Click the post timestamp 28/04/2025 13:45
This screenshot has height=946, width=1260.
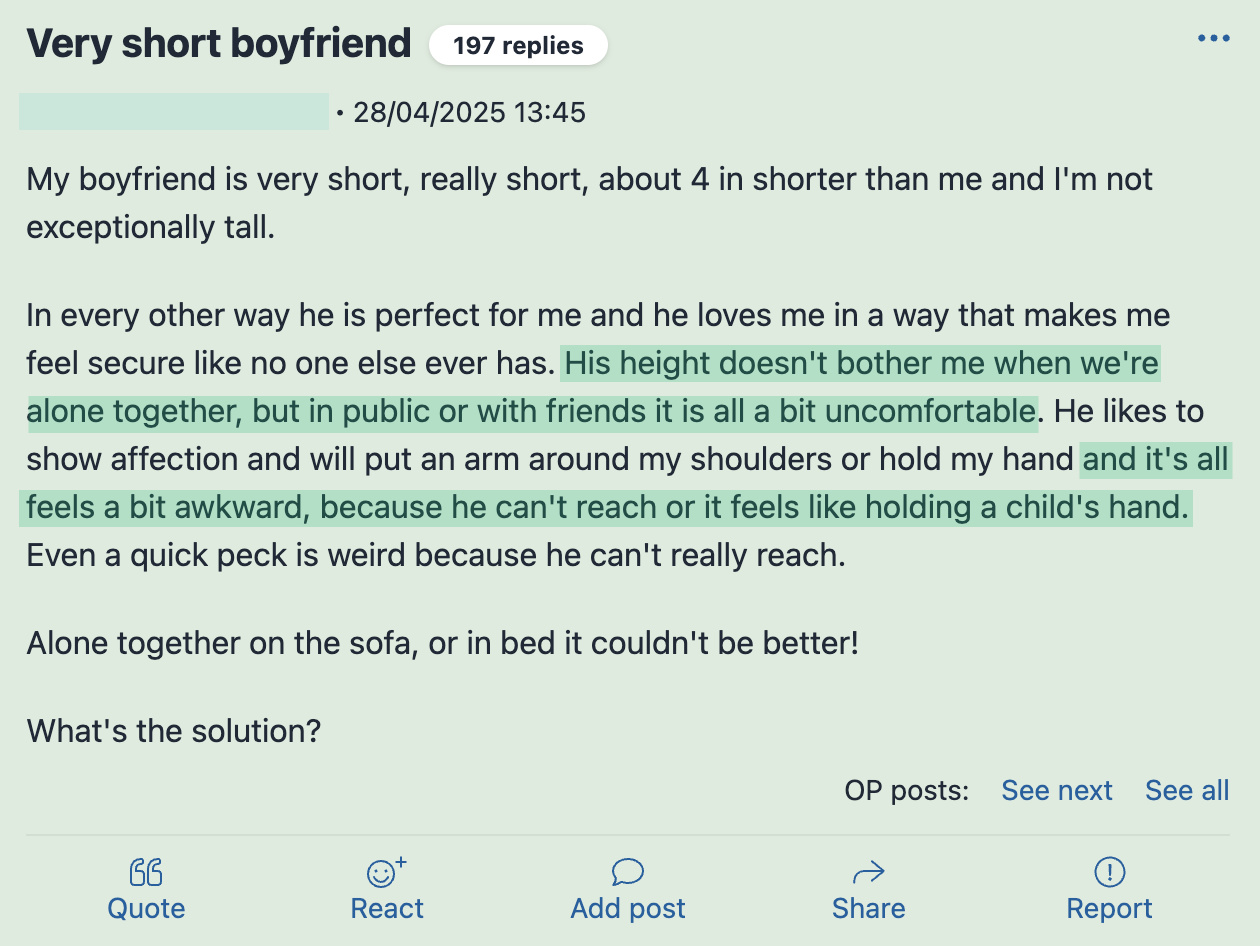(x=469, y=112)
